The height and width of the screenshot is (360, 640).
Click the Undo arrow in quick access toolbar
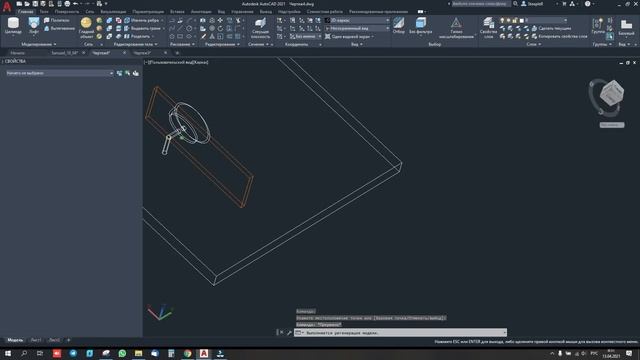click(x=76, y=4)
